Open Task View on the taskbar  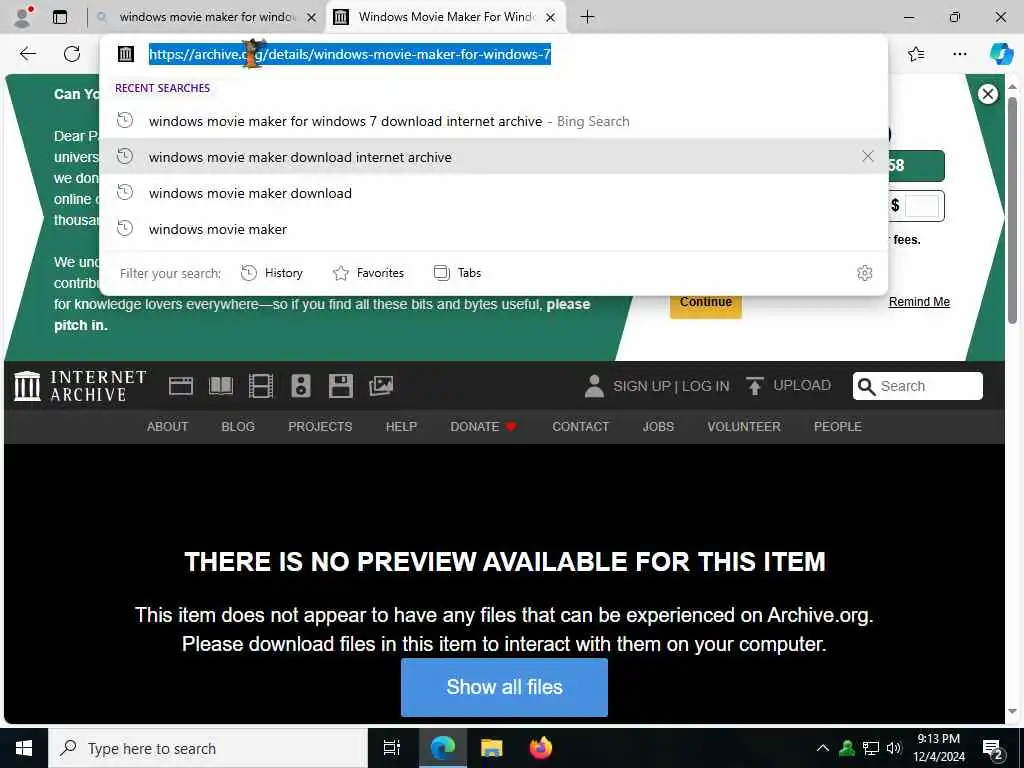click(392, 748)
